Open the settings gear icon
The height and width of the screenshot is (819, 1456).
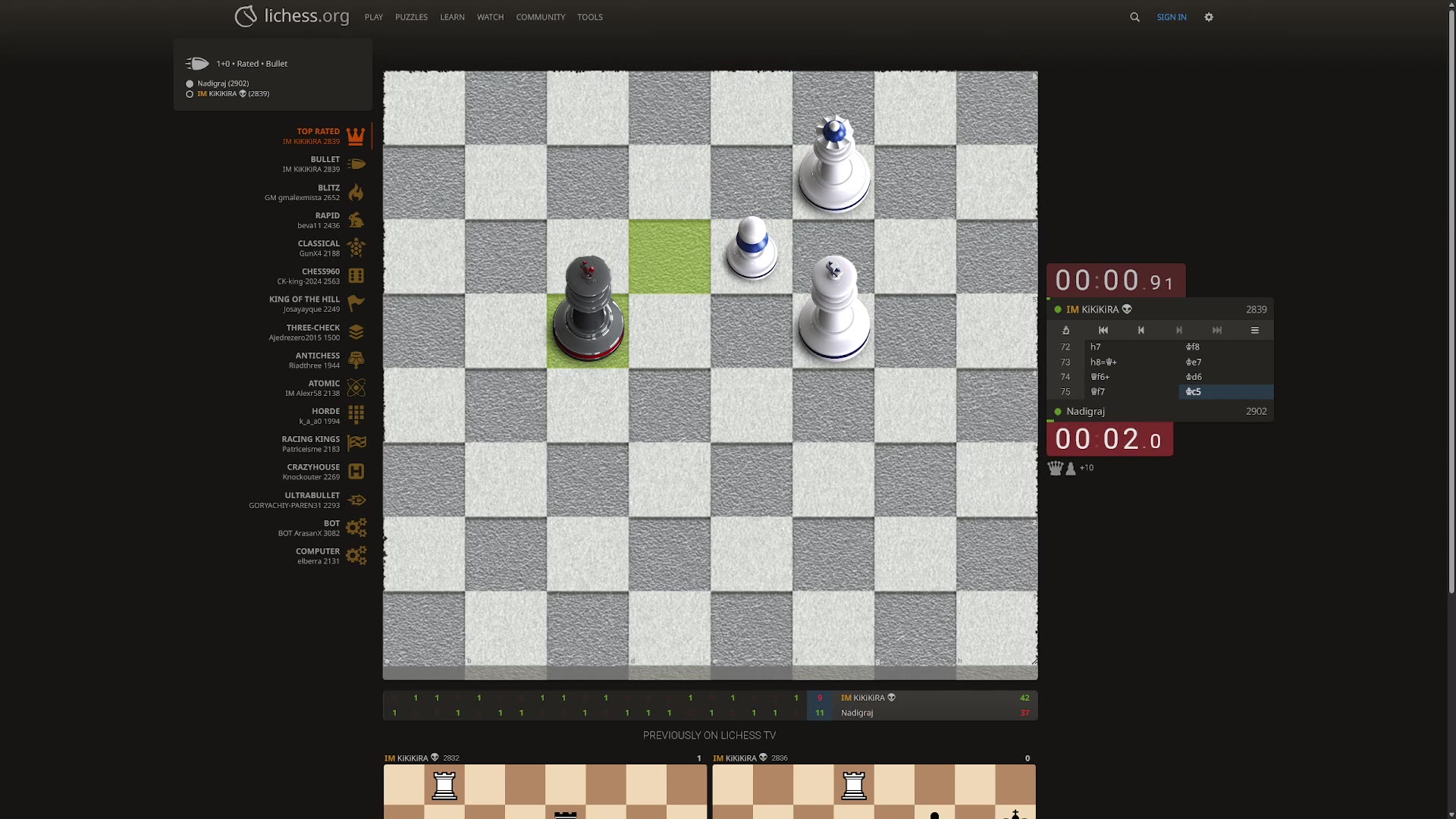click(x=1209, y=17)
